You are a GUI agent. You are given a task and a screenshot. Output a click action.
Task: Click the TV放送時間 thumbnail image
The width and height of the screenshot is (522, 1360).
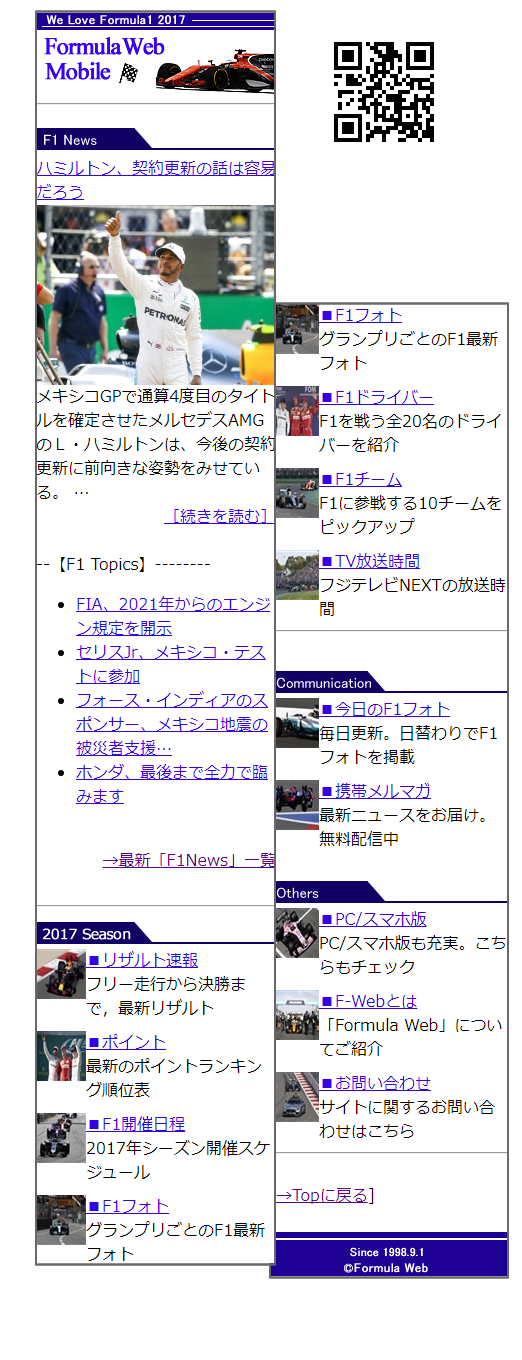(297, 575)
